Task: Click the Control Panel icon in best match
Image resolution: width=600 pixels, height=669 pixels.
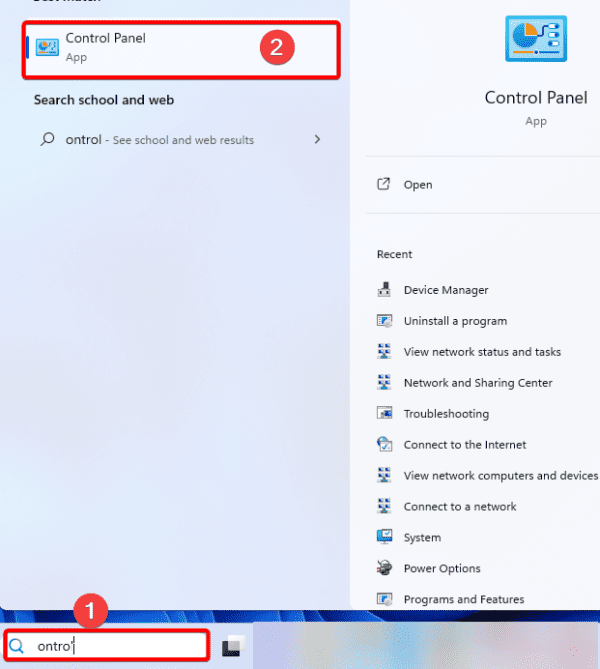Action: click(47, 47)
